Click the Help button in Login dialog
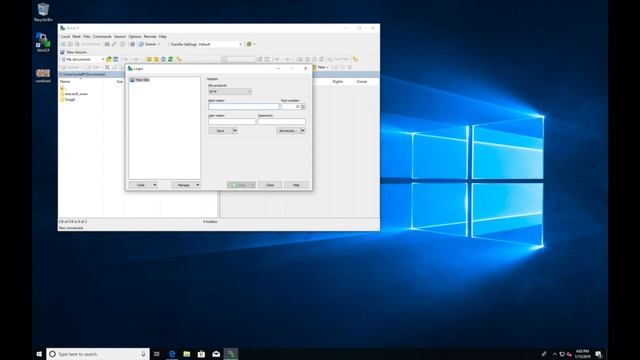 [x=296, y=185]
